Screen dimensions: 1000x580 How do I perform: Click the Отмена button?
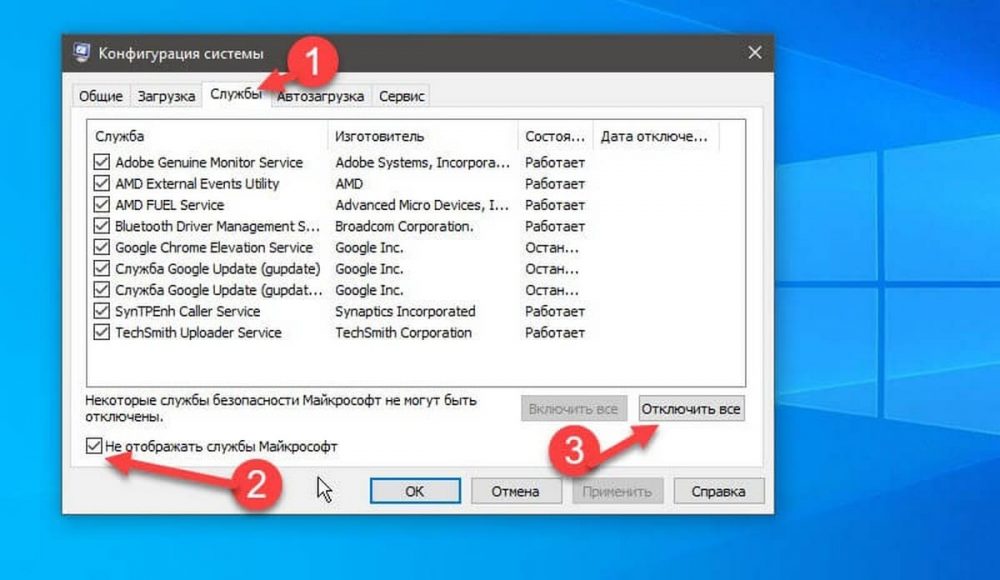pos(515,491)
